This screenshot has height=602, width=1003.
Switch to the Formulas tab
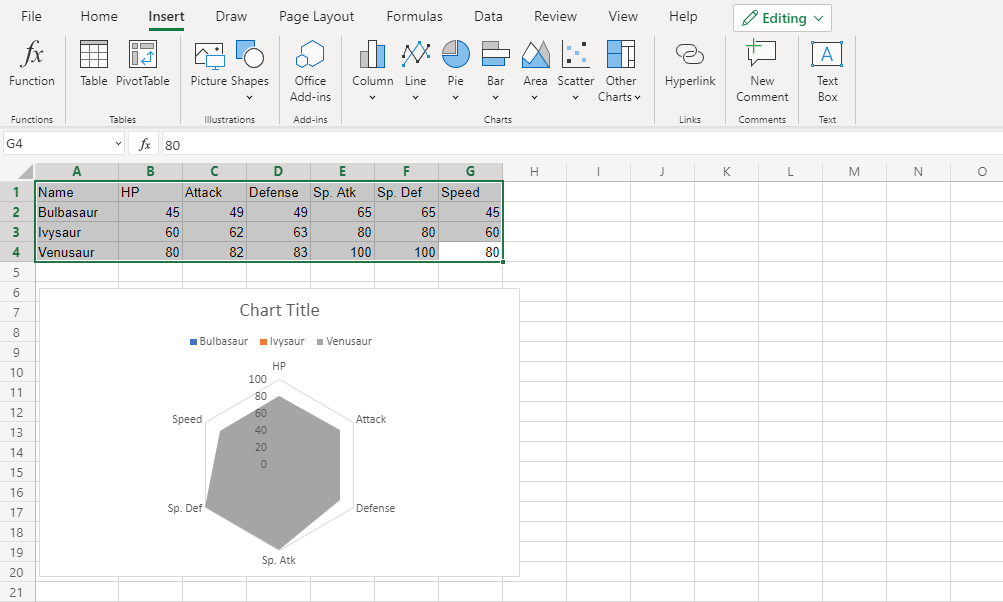click(414, 17)
